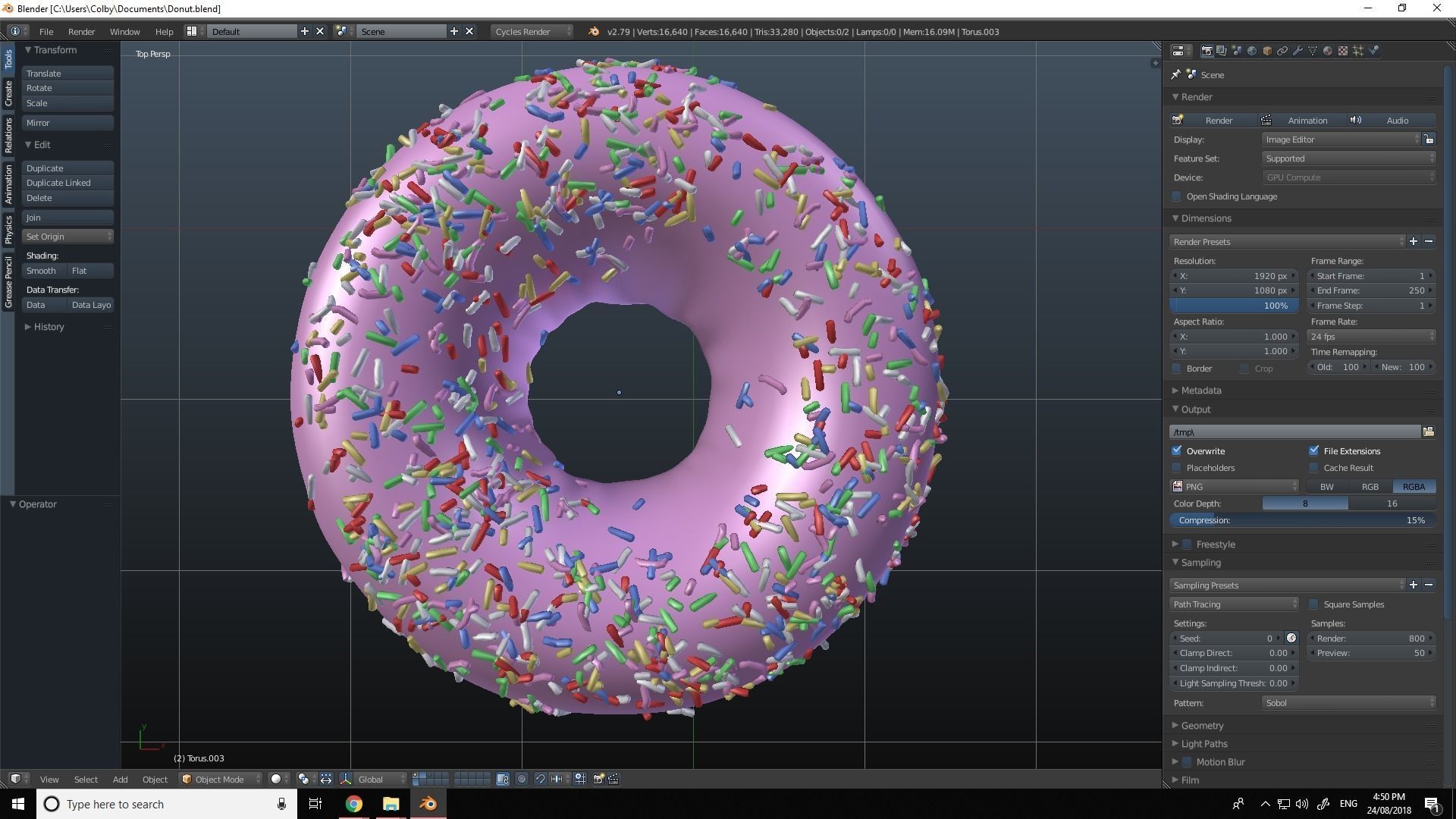Enable Square Samples checkbox
Image resolution: width=1456 pixels, height=819 pixels.
(1314, 604)
